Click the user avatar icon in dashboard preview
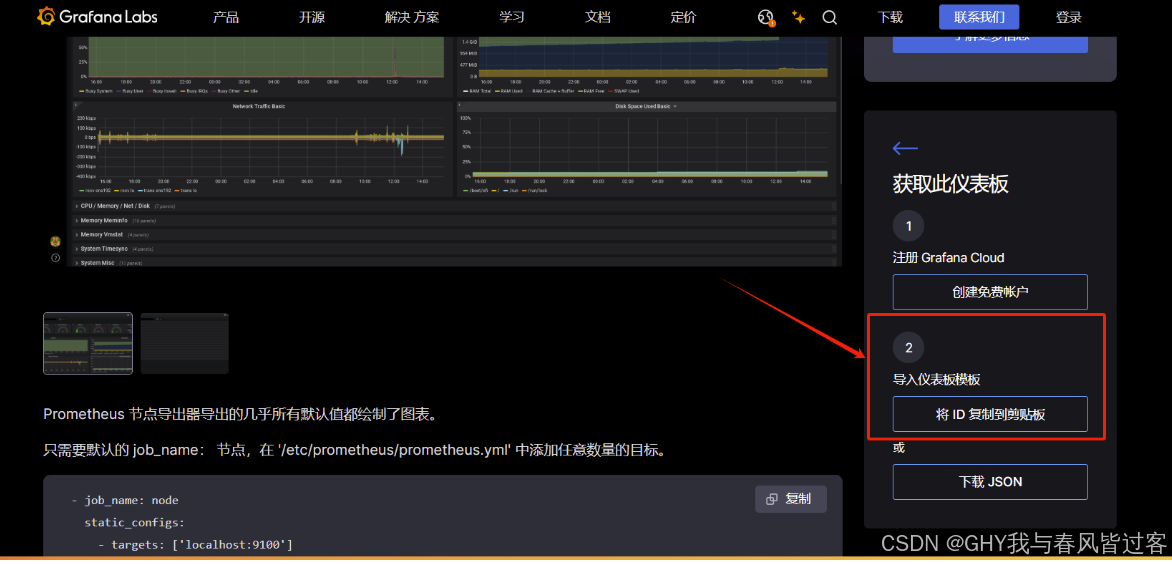Viewport: 1172px width, 564px height. tap(55, 241)
